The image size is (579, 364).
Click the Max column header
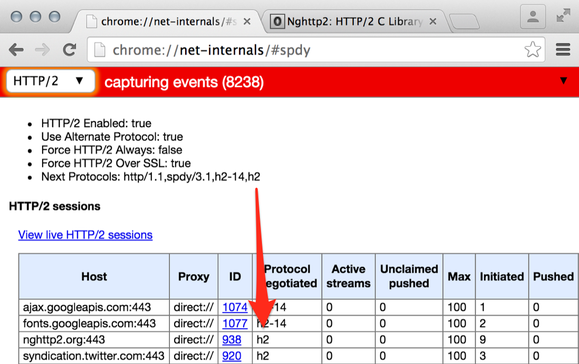(x=459, y=277)
